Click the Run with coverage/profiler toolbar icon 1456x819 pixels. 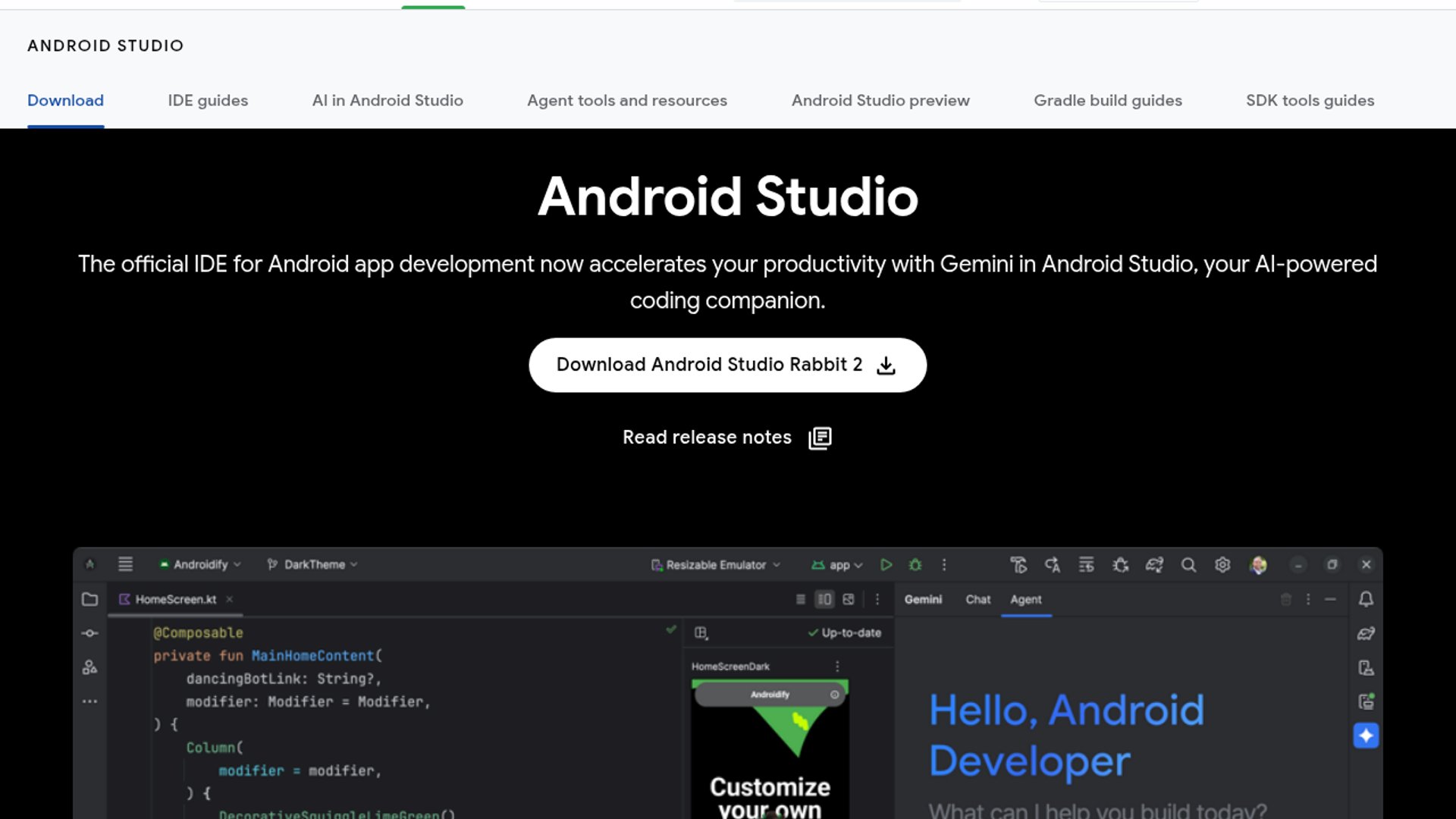[x=1018, y=565]
